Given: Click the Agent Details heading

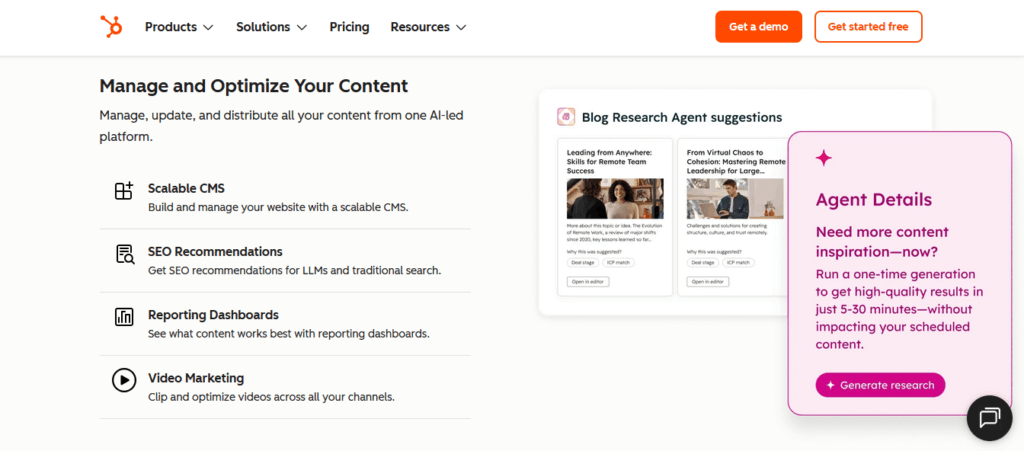Looking at the screenshot, I should (x=874, y=200).
